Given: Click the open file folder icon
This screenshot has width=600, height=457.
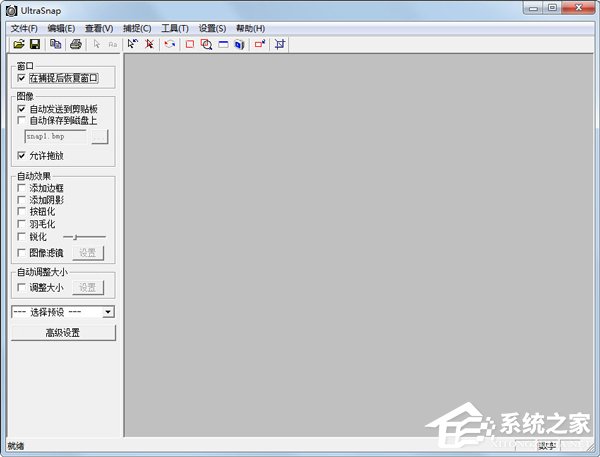Looking at the screenshot, I should tap(19, 44).
